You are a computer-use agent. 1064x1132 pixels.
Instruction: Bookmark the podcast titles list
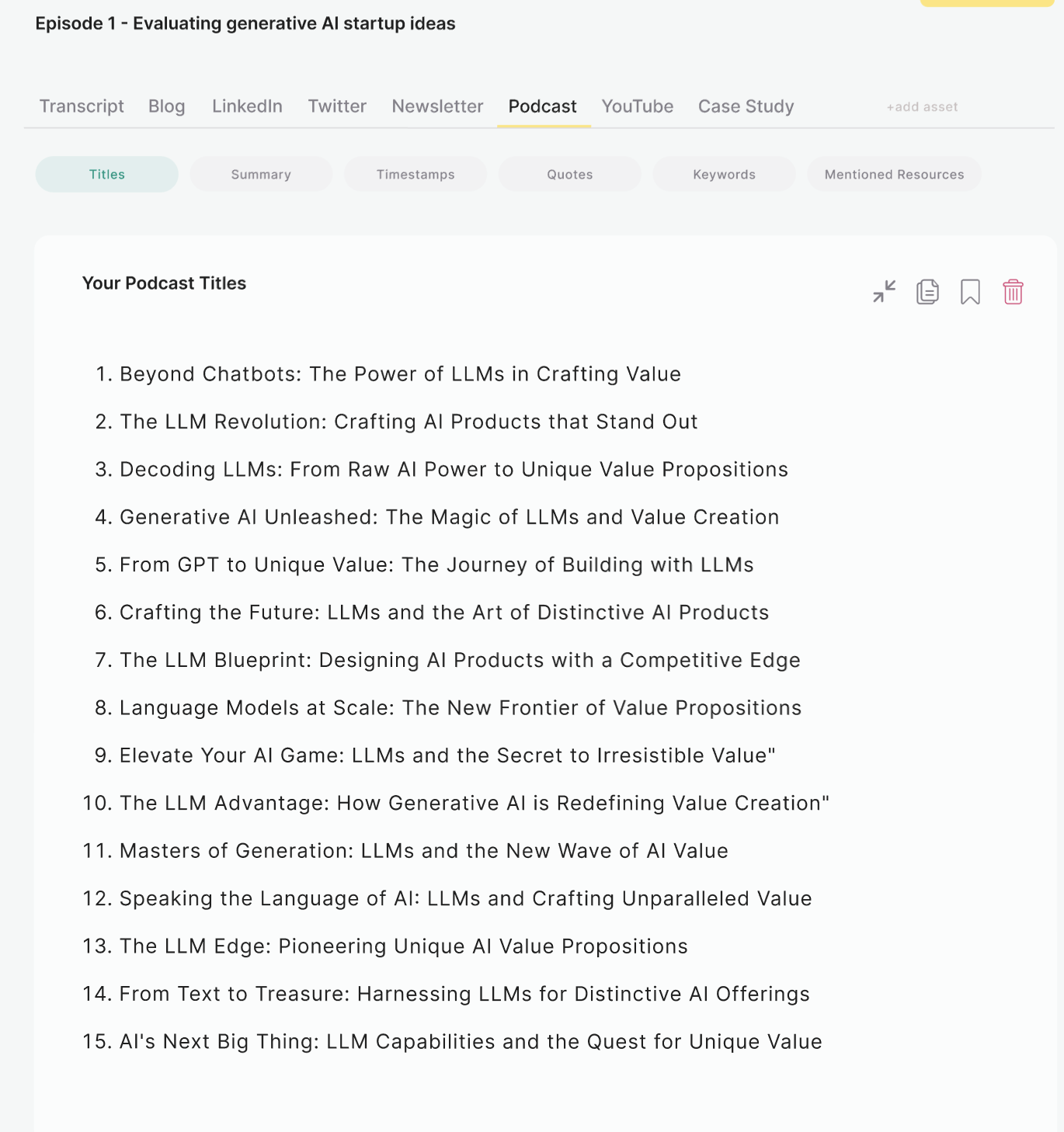(x=970, y=292)
